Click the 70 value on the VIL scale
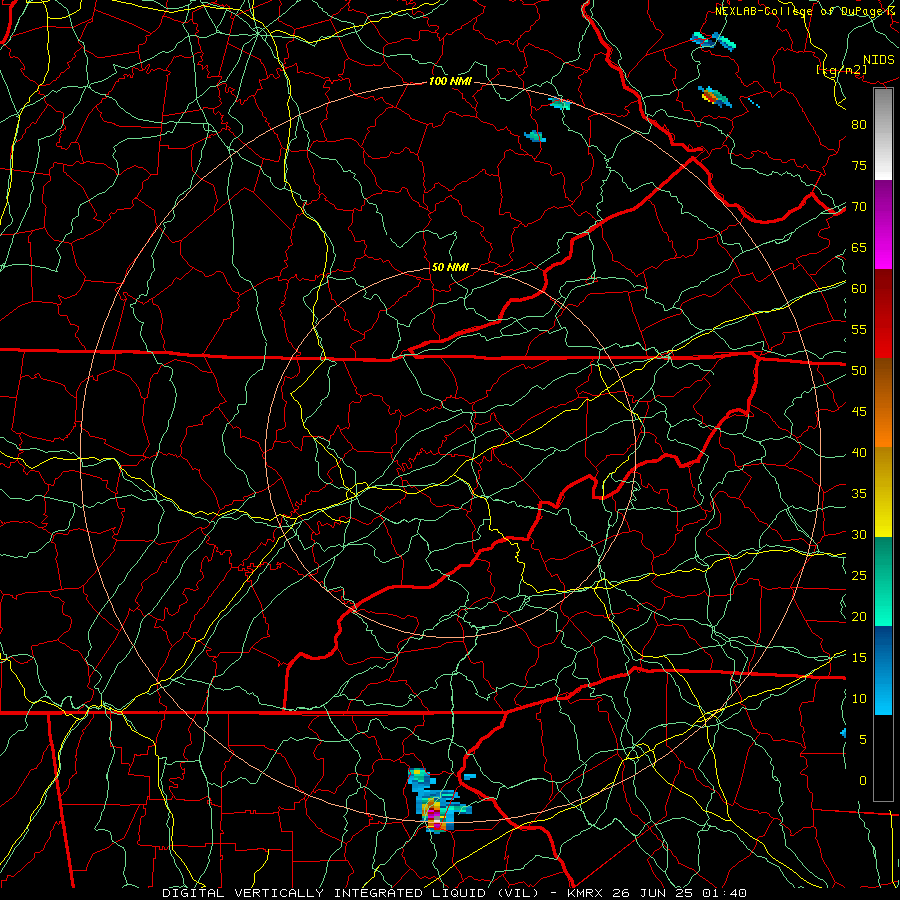Screen dimensions: 900x900 859,207
